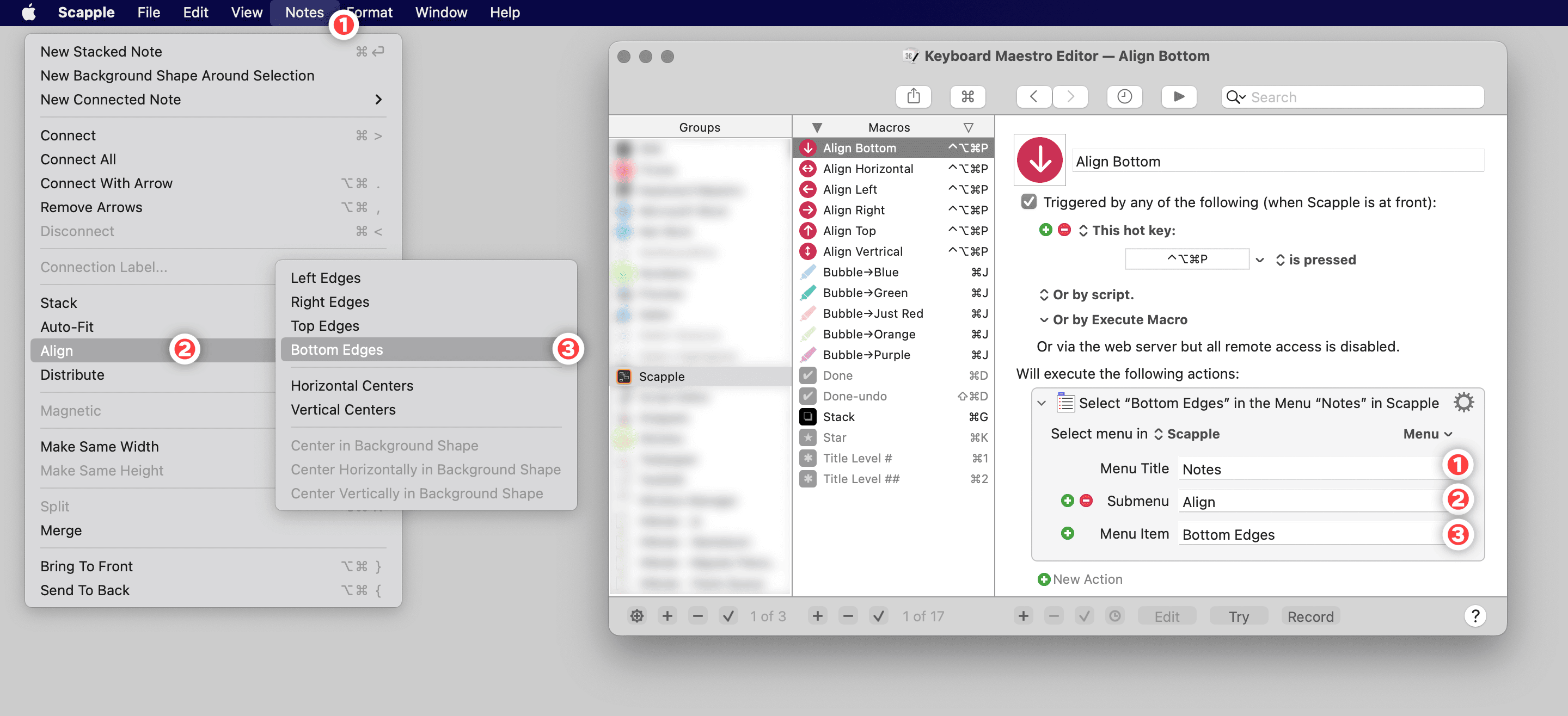Collapse the Select Bottom Edges action disclosure
Viewport: 1568px width, 716px height.
click(1042, 403)
